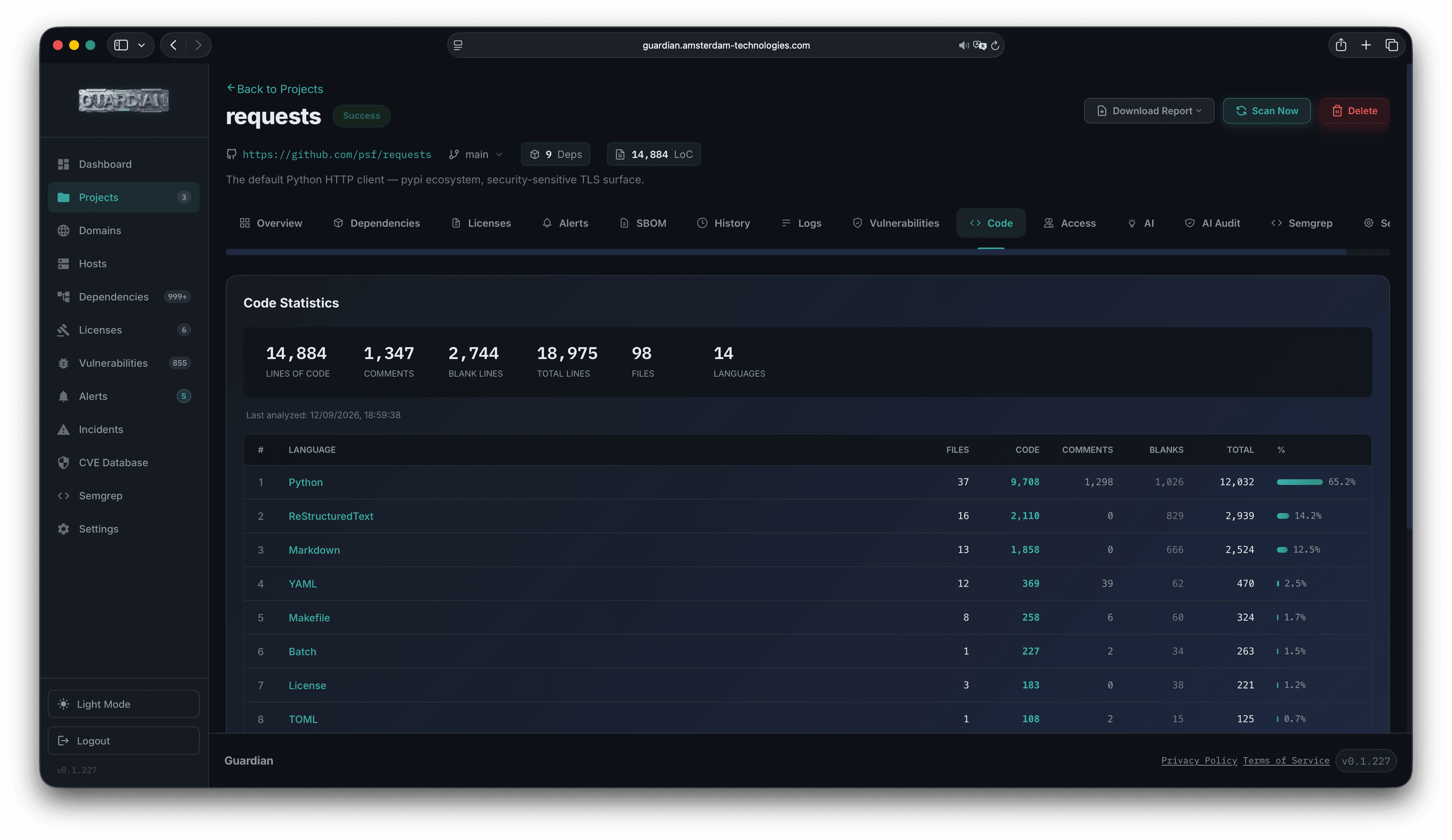
Task: Click the v0.1.227 version badge in footer
Action: click(1365, 761)
